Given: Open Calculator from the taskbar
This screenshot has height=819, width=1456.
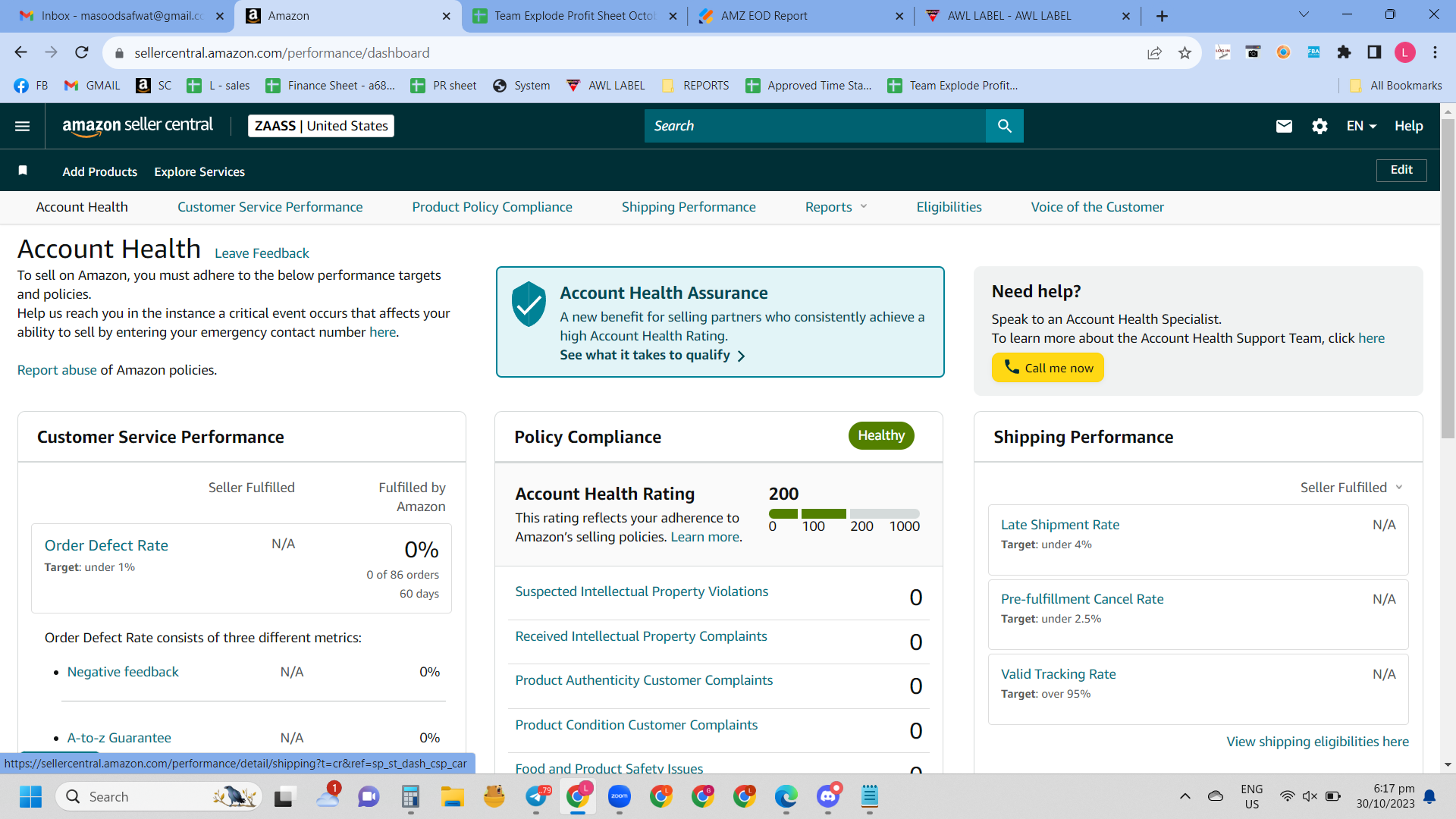Looking at the screenshot, I should (x=411, y=796).
